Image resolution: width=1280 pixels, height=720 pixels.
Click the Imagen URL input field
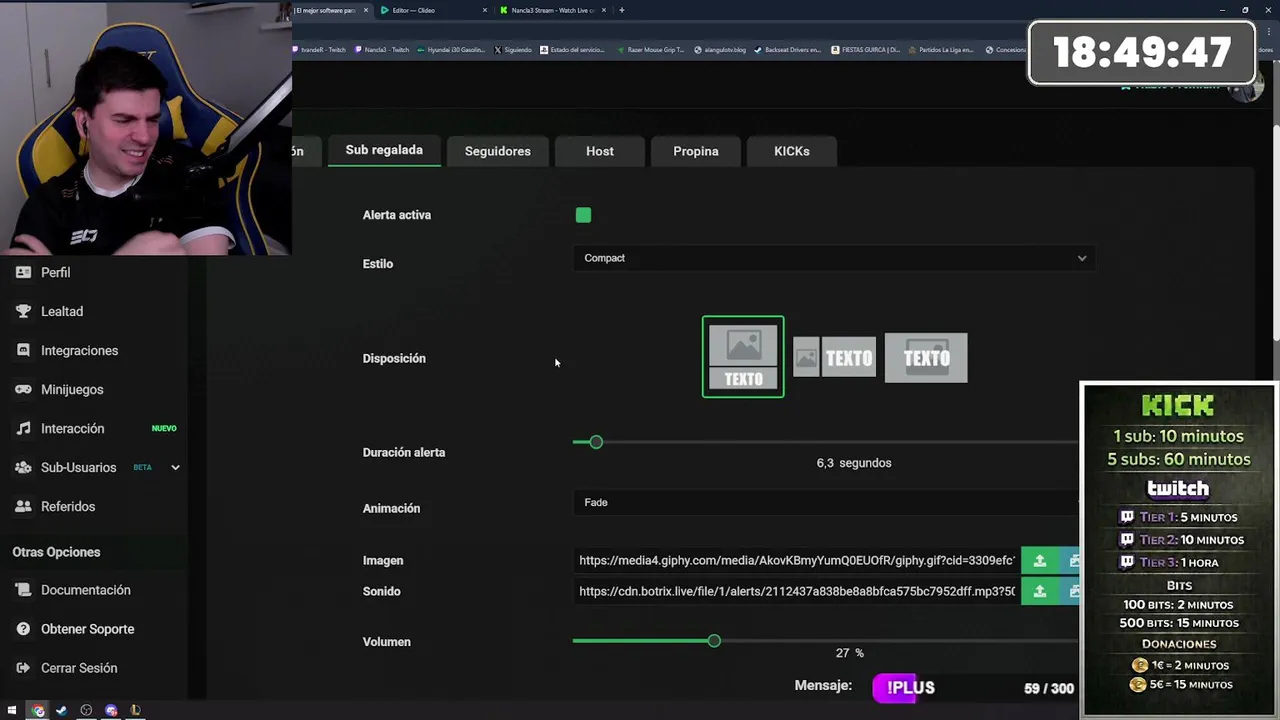pyautogui.click(x=797, y=561)
